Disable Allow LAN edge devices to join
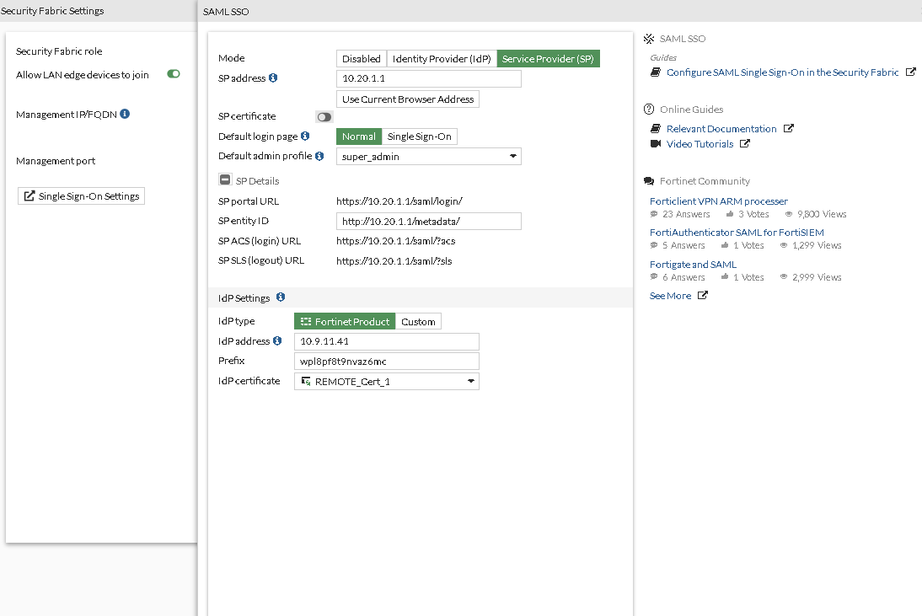Screen dimensions: 922x616 pos(174,74)
